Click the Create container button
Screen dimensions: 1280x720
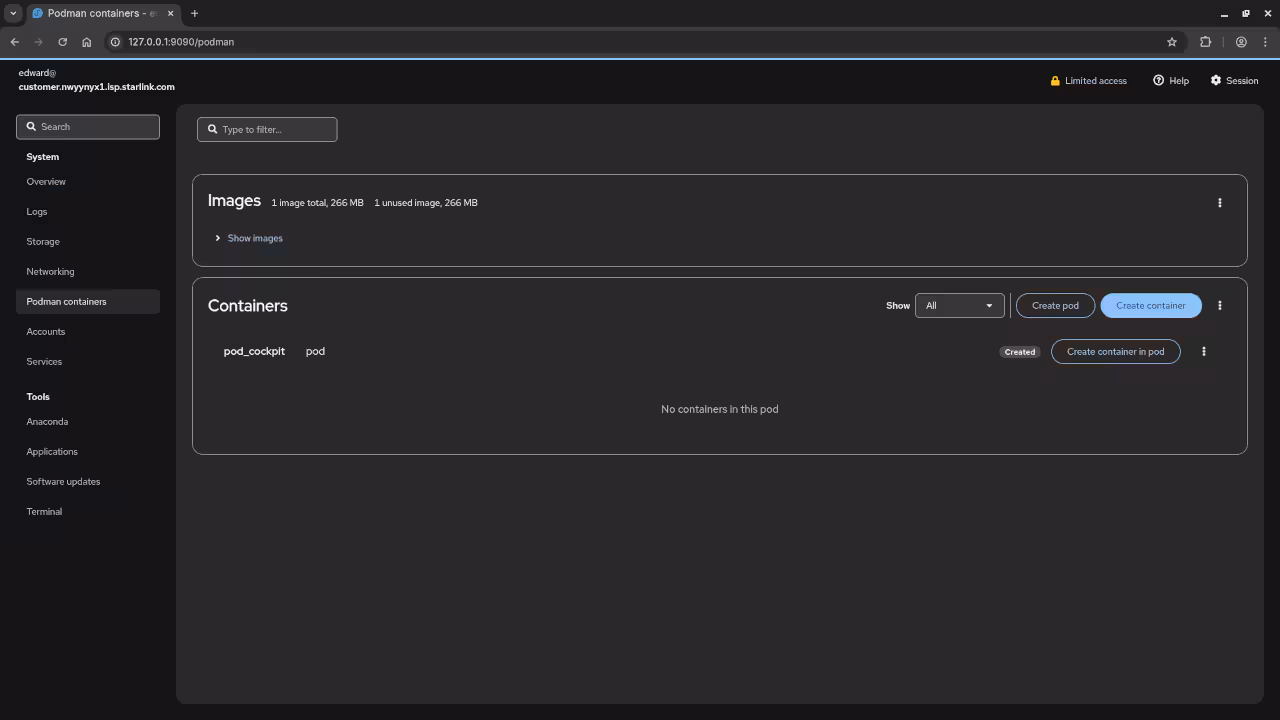tap(1150, 306)
